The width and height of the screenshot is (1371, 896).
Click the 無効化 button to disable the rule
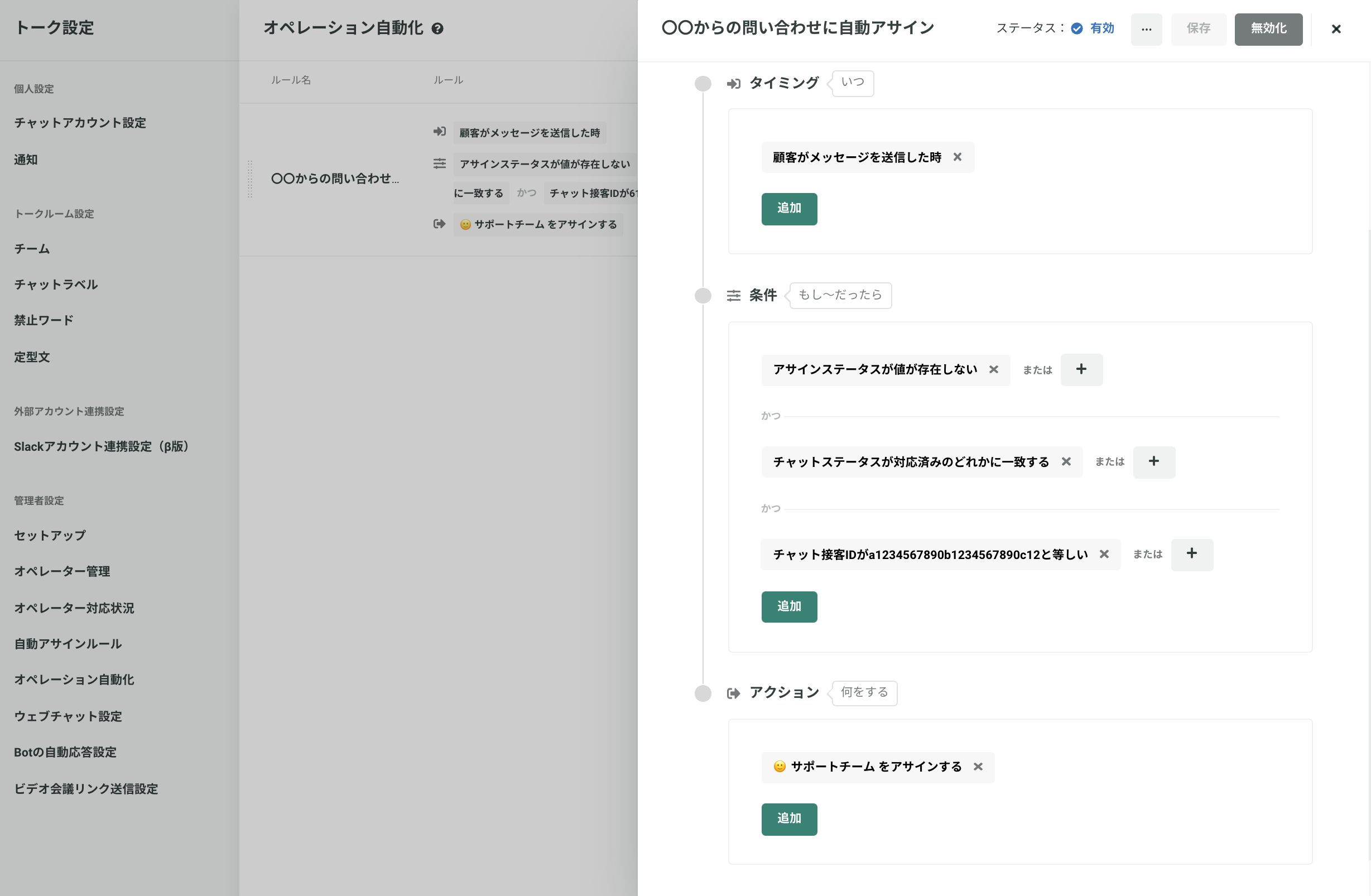pos(1268,29)
